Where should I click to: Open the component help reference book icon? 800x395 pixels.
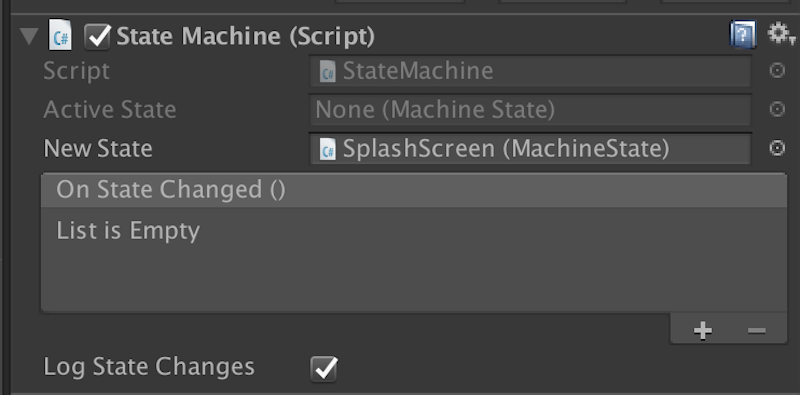point(742,35)
